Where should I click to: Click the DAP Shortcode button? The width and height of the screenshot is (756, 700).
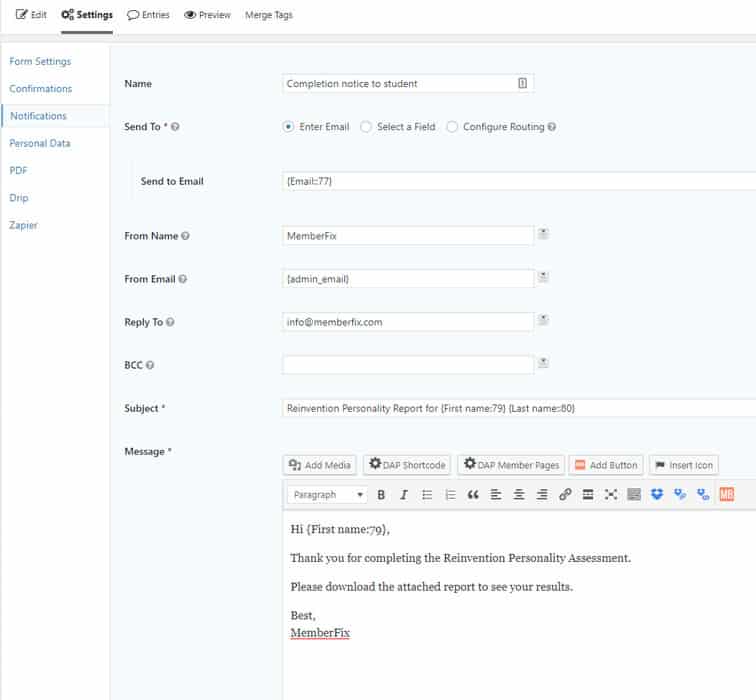(407, 465)
